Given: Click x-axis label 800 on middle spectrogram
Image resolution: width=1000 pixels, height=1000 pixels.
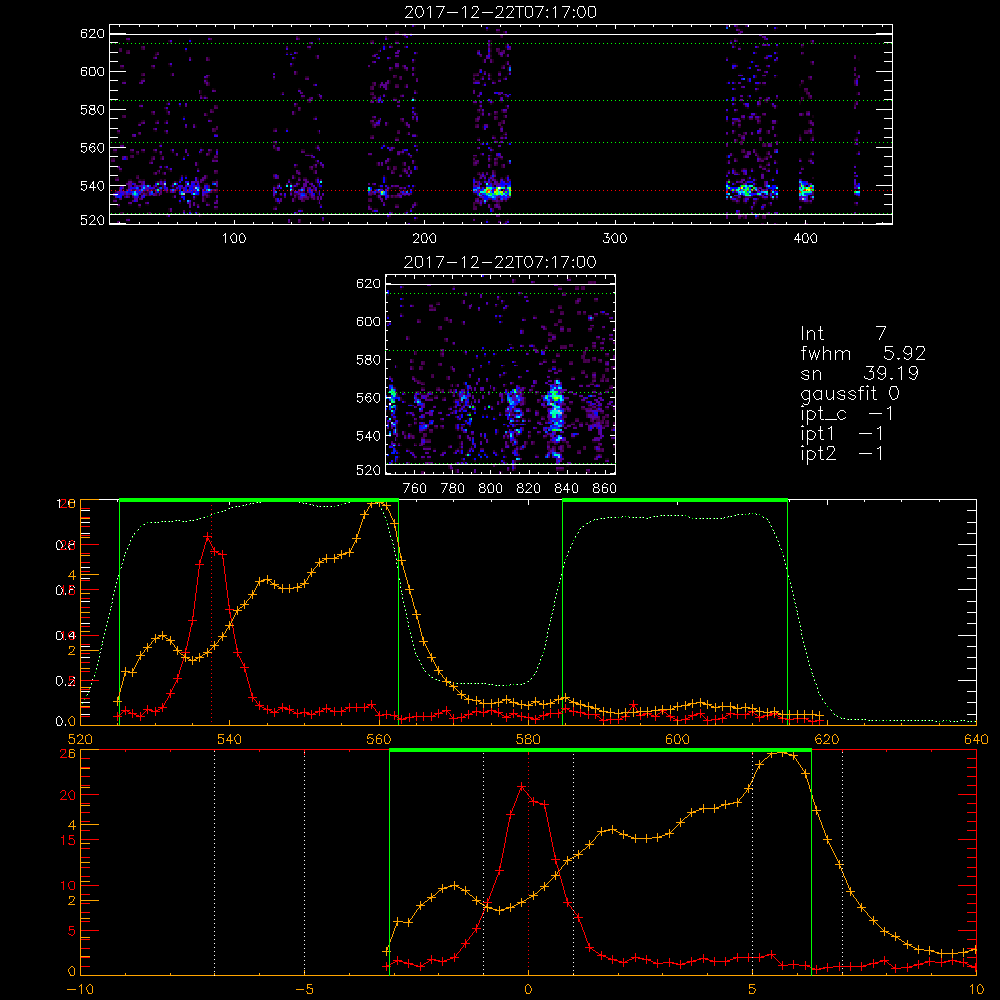Looking at the screenshot, I should point(490,489).
